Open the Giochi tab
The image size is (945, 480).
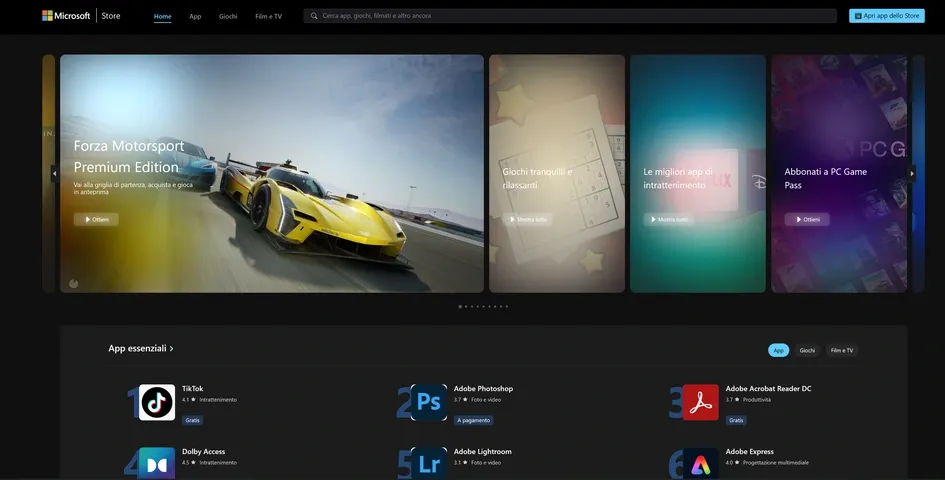tap(228, 16)
